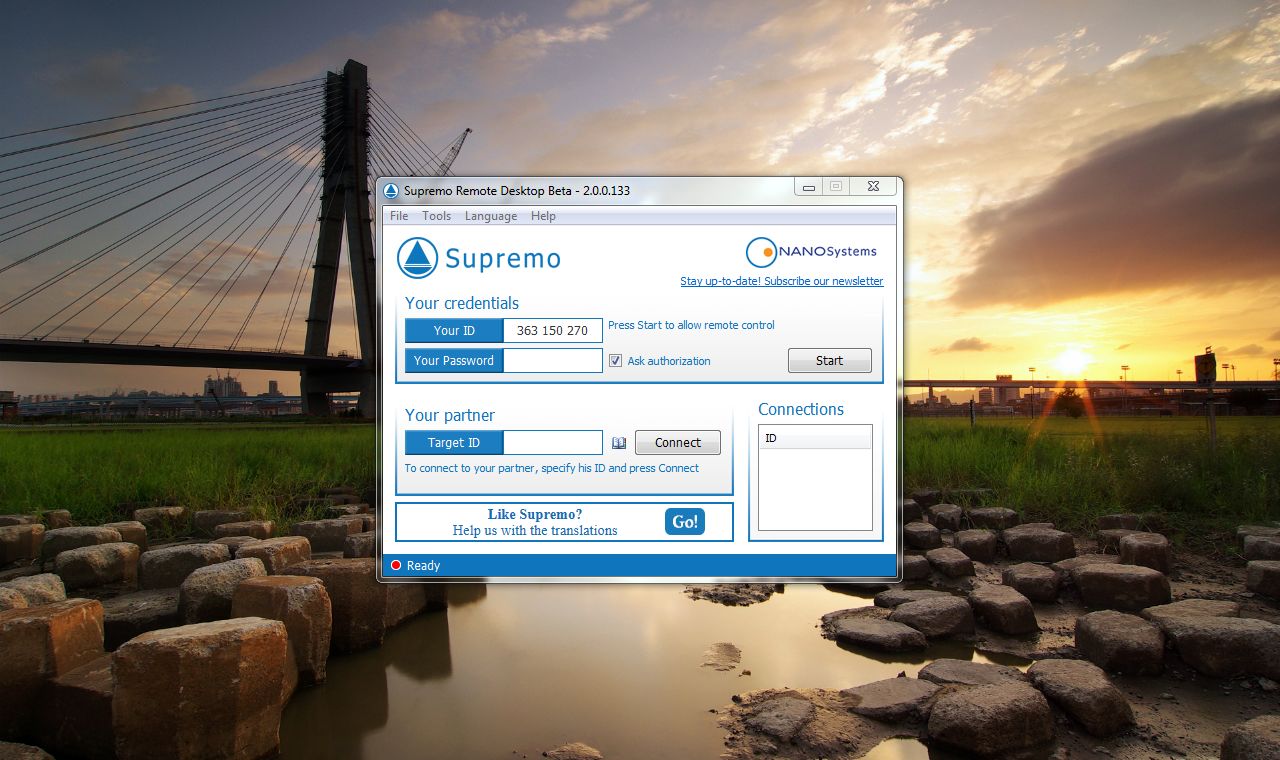The height and width of the screenshot is (760, 1280).
Task: Click the Connect button
Action: [x=678, y=443]
